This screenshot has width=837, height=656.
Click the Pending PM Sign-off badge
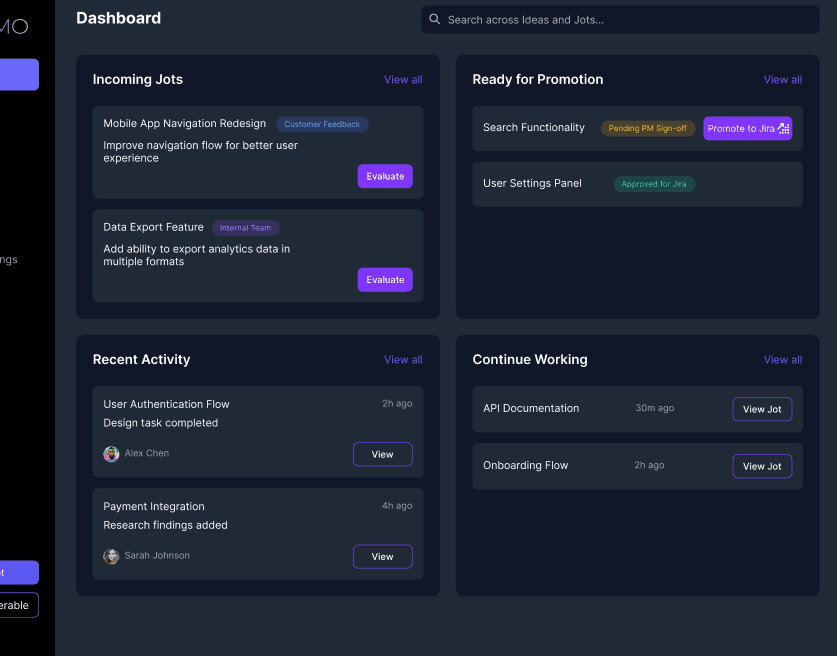[648, 128]
